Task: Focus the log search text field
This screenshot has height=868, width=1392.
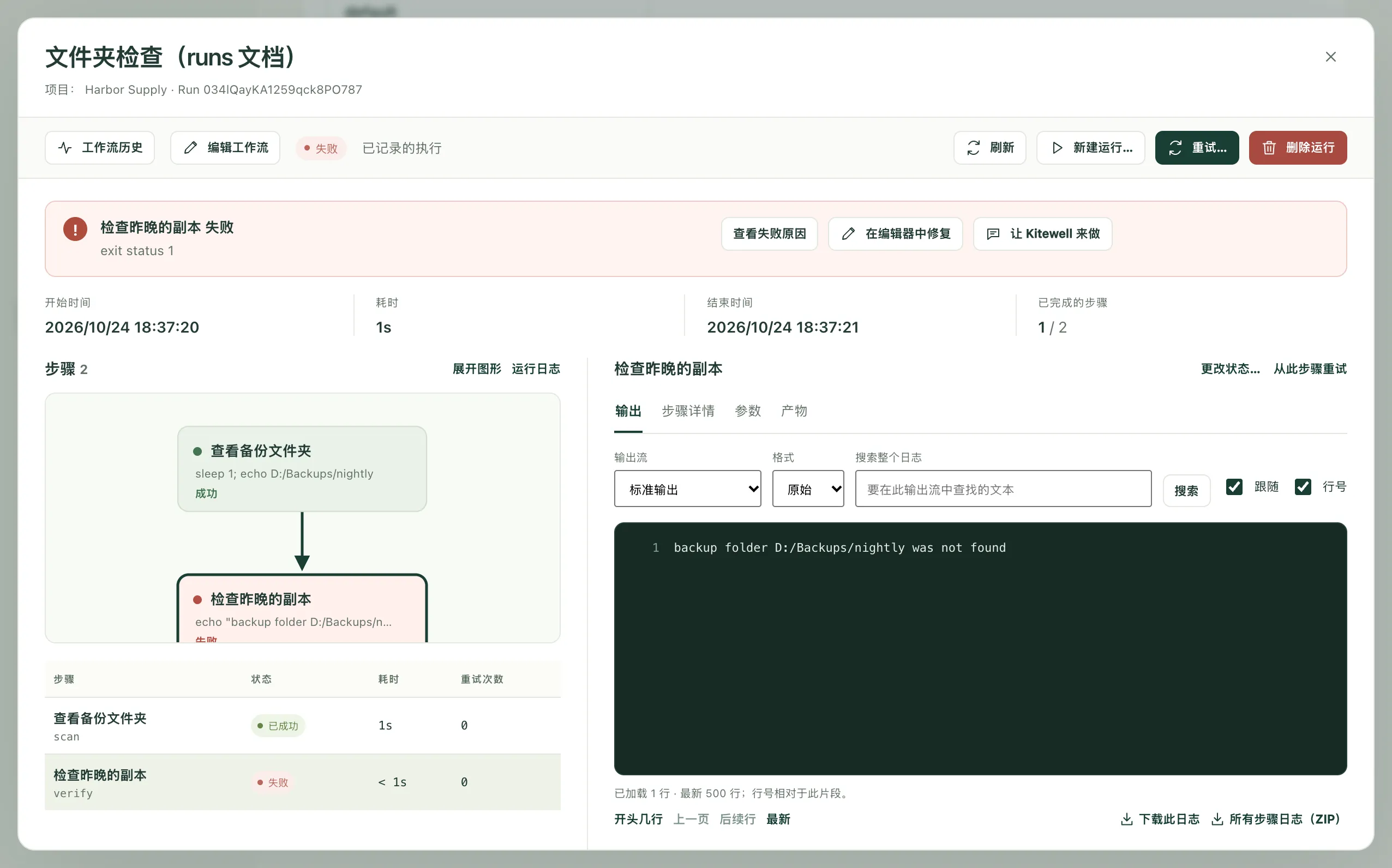Action: click(x=1003, y=489)
